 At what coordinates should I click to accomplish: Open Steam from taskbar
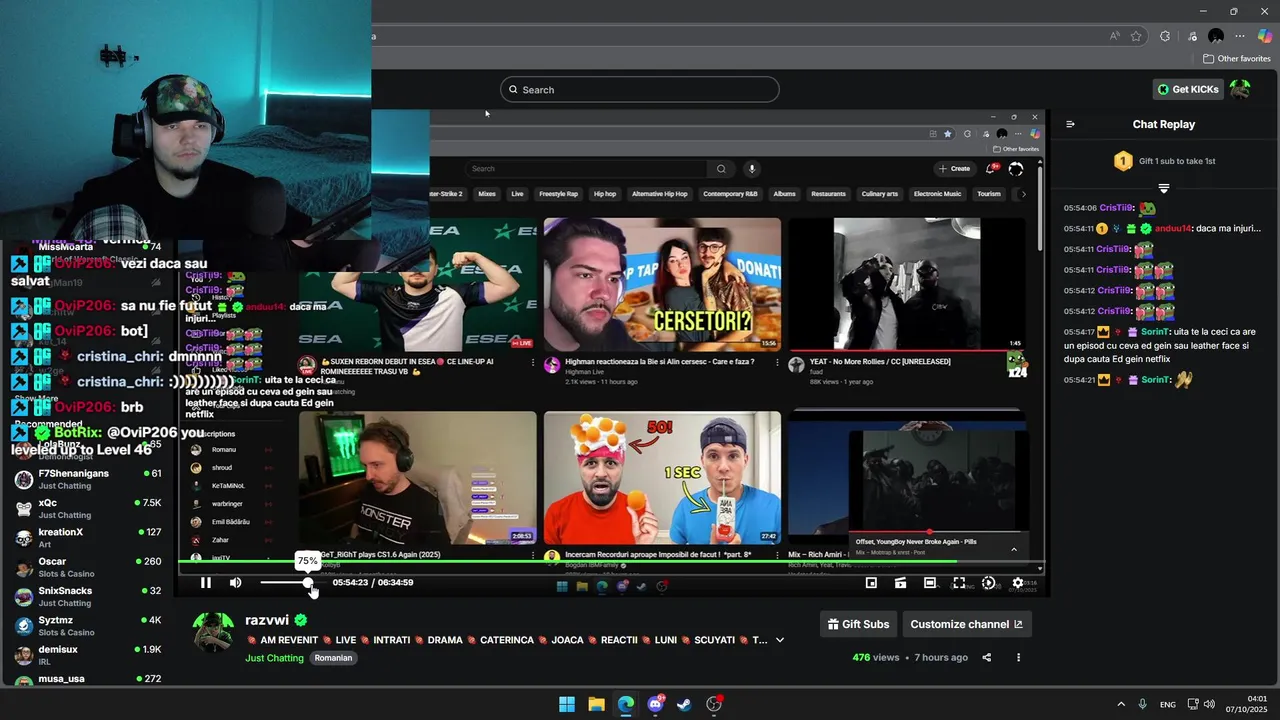coord(684,704)
